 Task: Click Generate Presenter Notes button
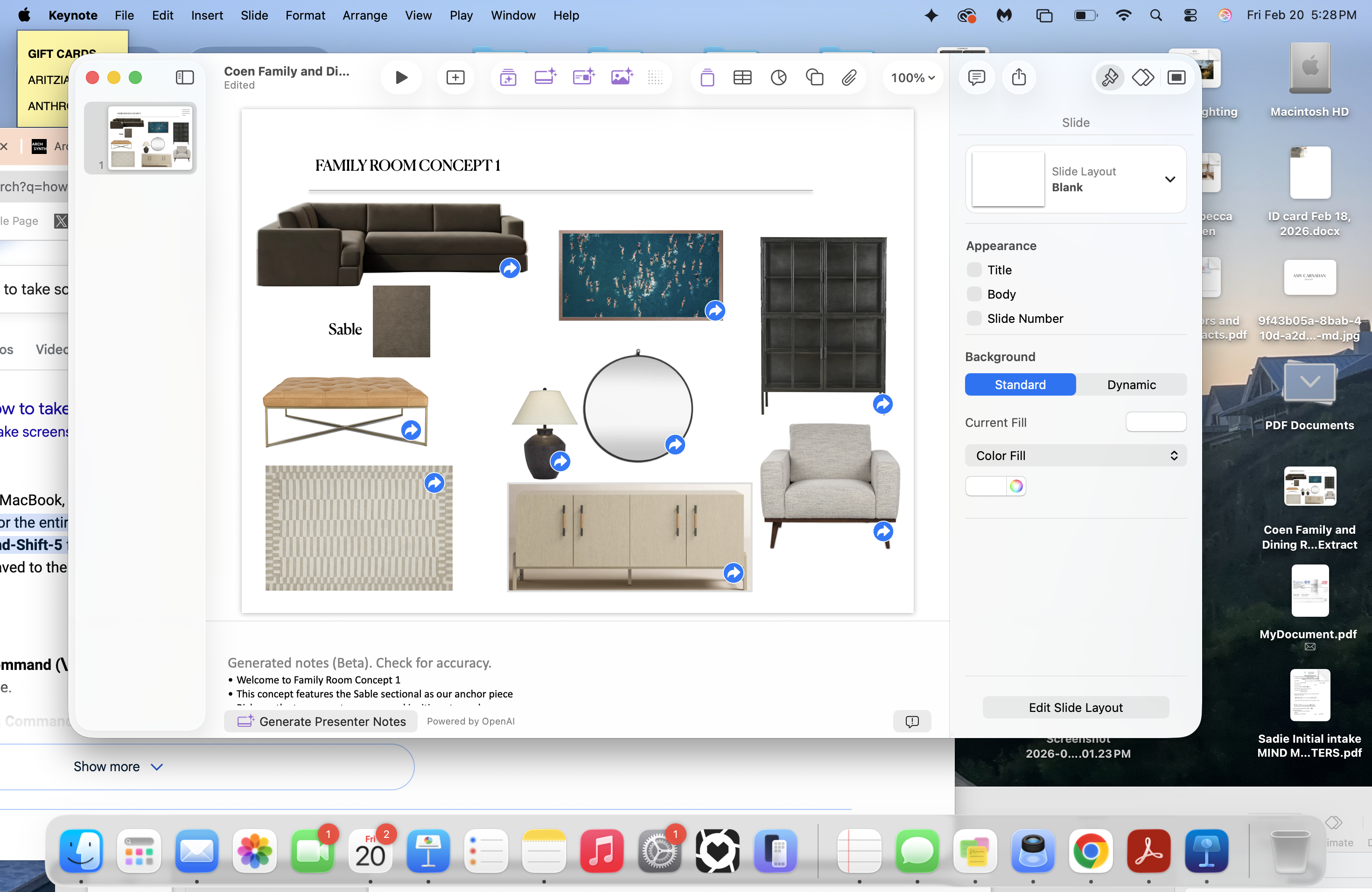[321, 721]
